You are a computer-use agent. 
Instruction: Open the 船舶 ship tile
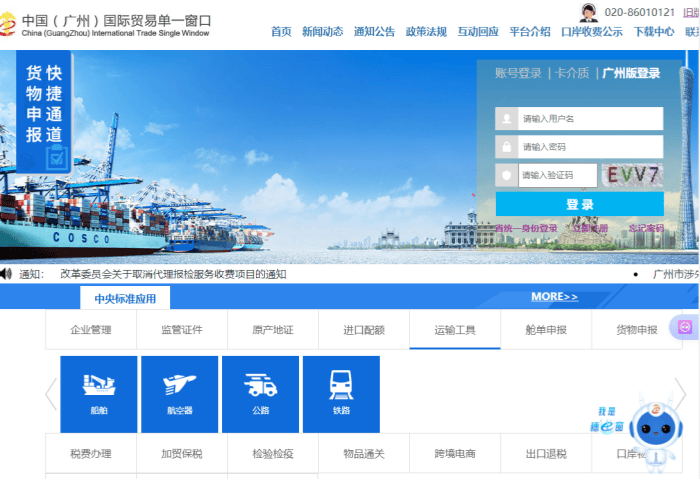(x=99, y=394)
